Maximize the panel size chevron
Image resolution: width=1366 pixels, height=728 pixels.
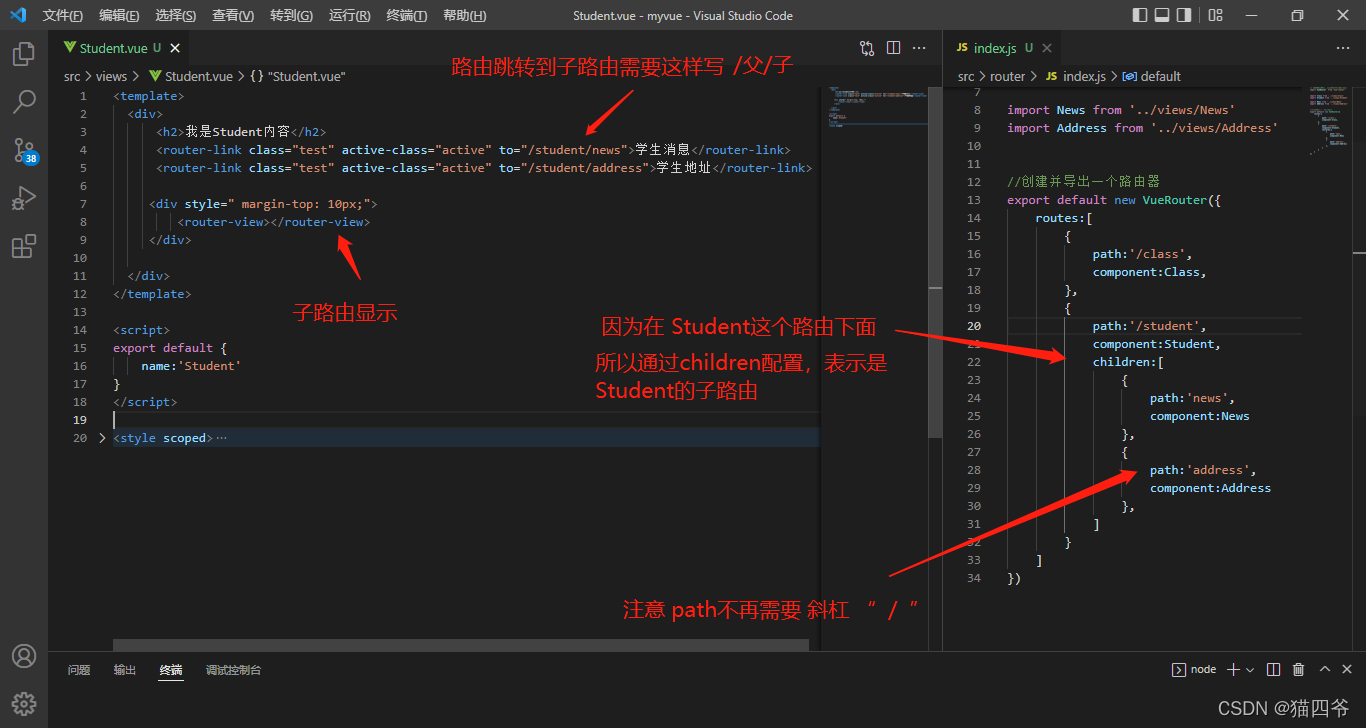[1325, 670]
